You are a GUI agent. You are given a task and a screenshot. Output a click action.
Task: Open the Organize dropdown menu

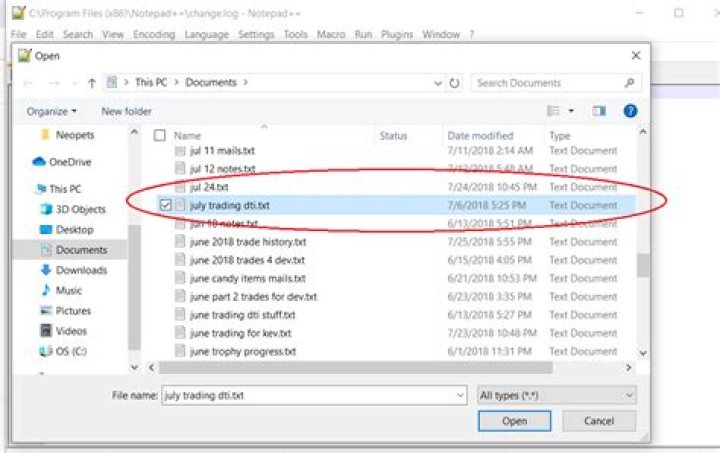(x=51, y=112)
